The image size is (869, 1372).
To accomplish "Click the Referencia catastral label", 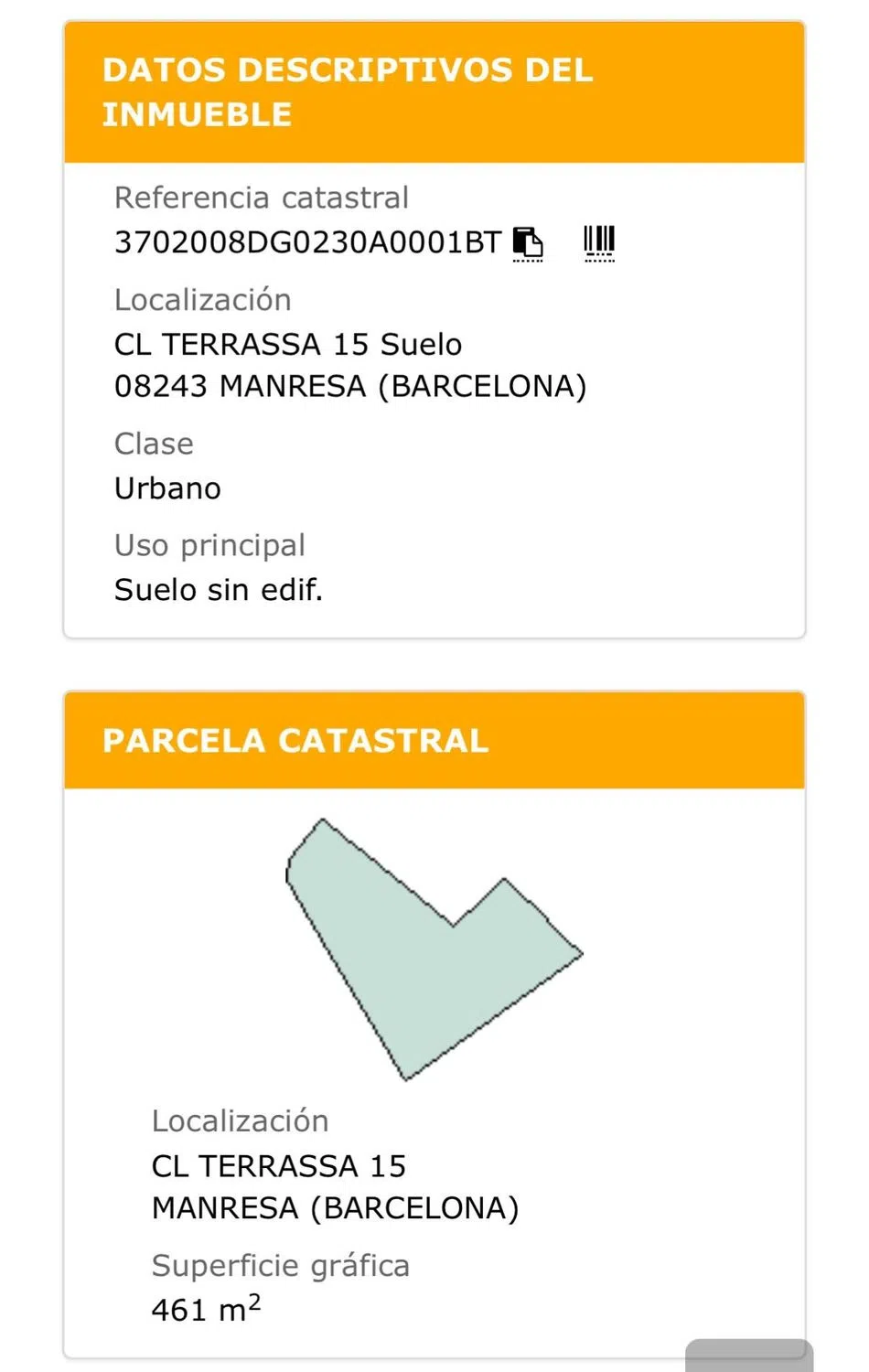I will (262, 198).
